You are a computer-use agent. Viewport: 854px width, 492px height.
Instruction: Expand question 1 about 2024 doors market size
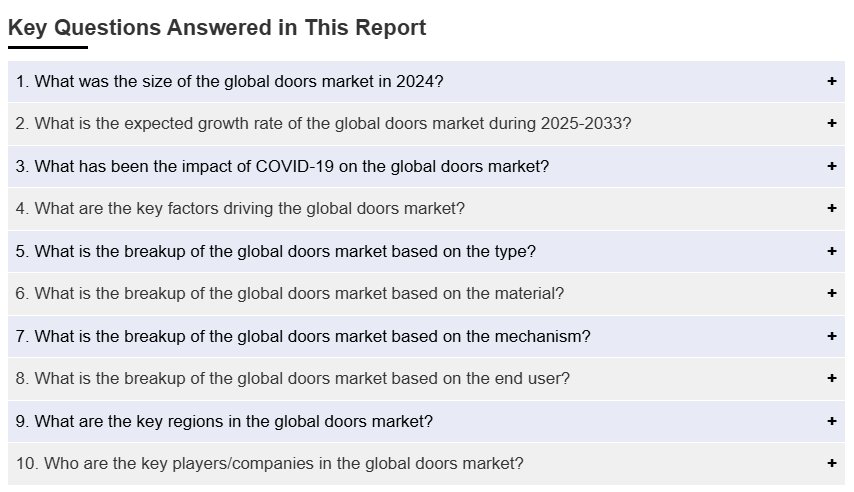(229, 82)
